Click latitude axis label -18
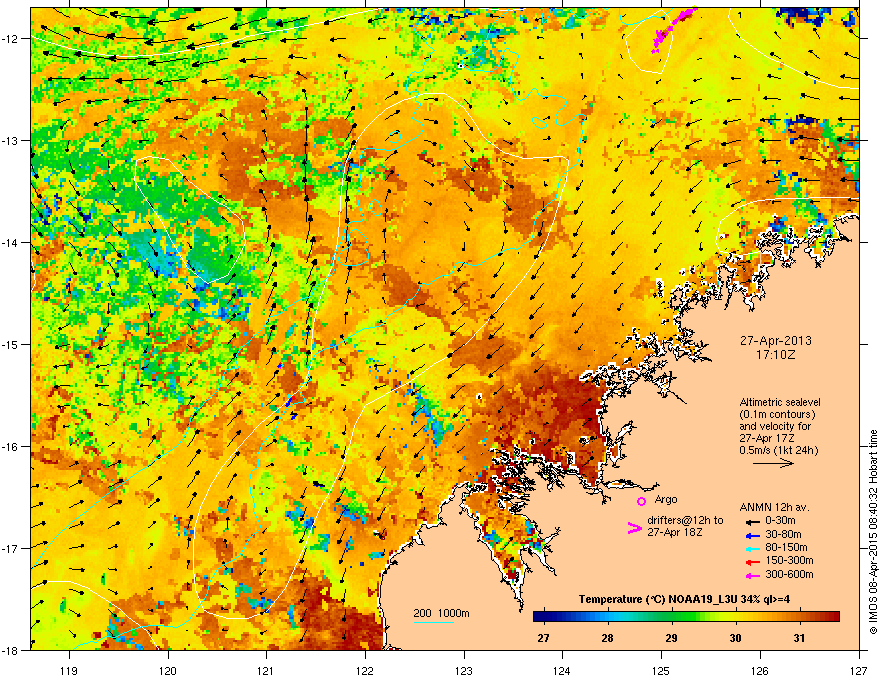 (12, 650)
